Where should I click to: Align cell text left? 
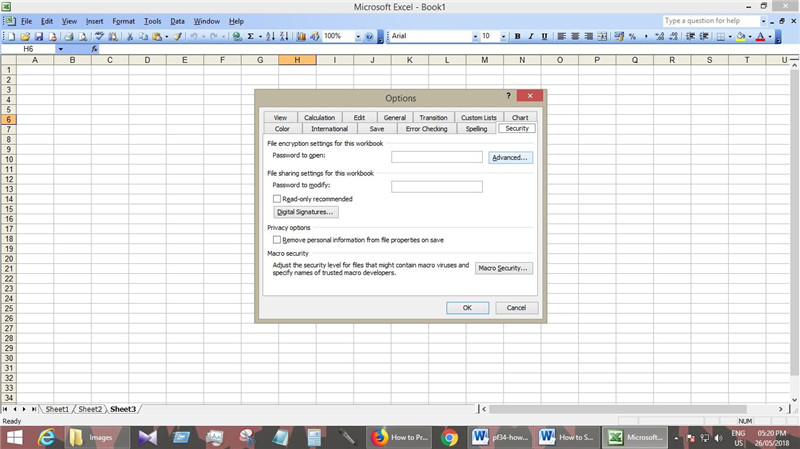coord(561,36)
